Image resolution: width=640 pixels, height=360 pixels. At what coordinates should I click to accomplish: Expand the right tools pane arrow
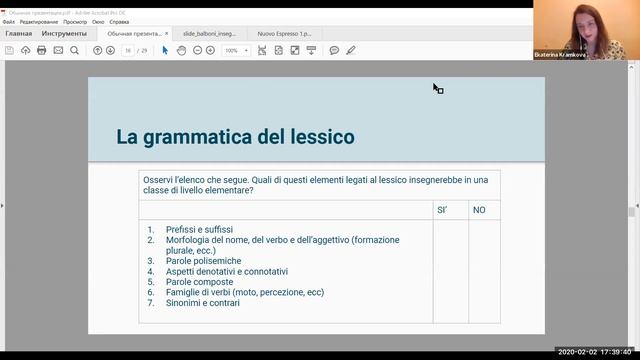[638, 206]
